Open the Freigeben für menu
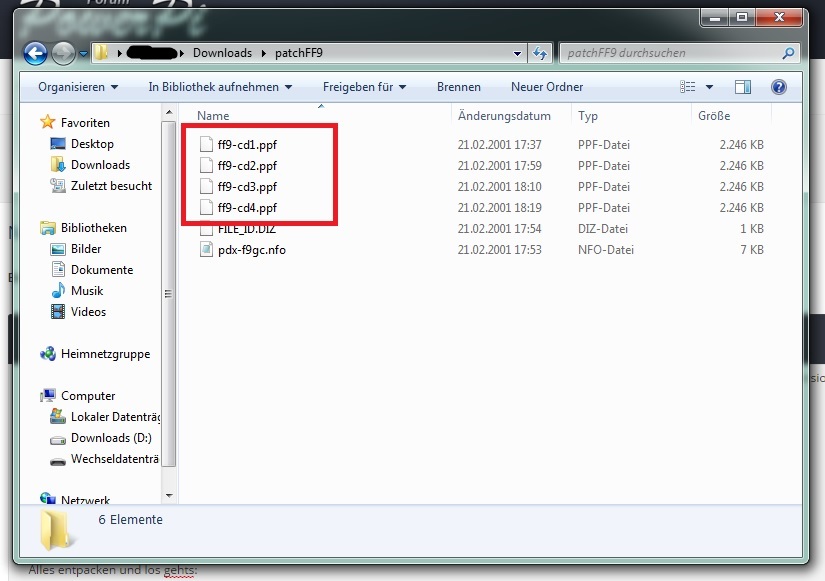 pyautogui.click(x=365, y=87)
